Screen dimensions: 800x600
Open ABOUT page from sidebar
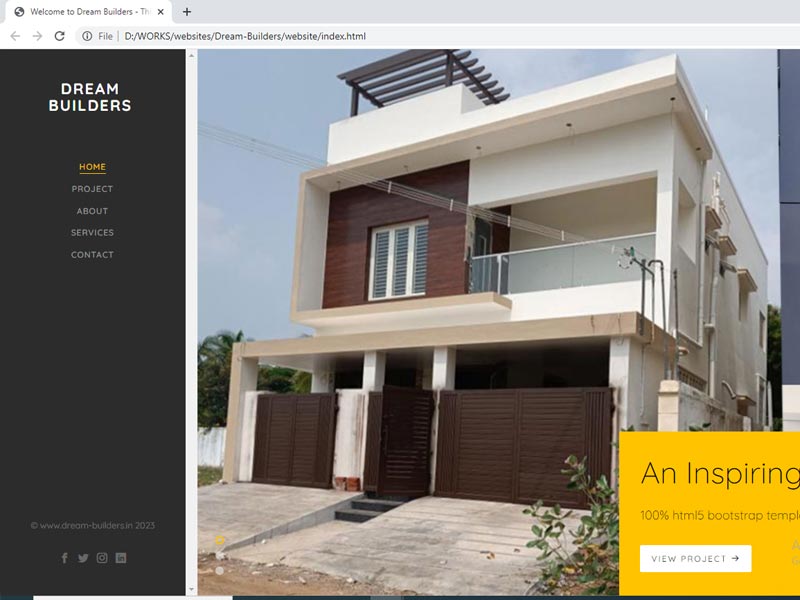point(92,211)
